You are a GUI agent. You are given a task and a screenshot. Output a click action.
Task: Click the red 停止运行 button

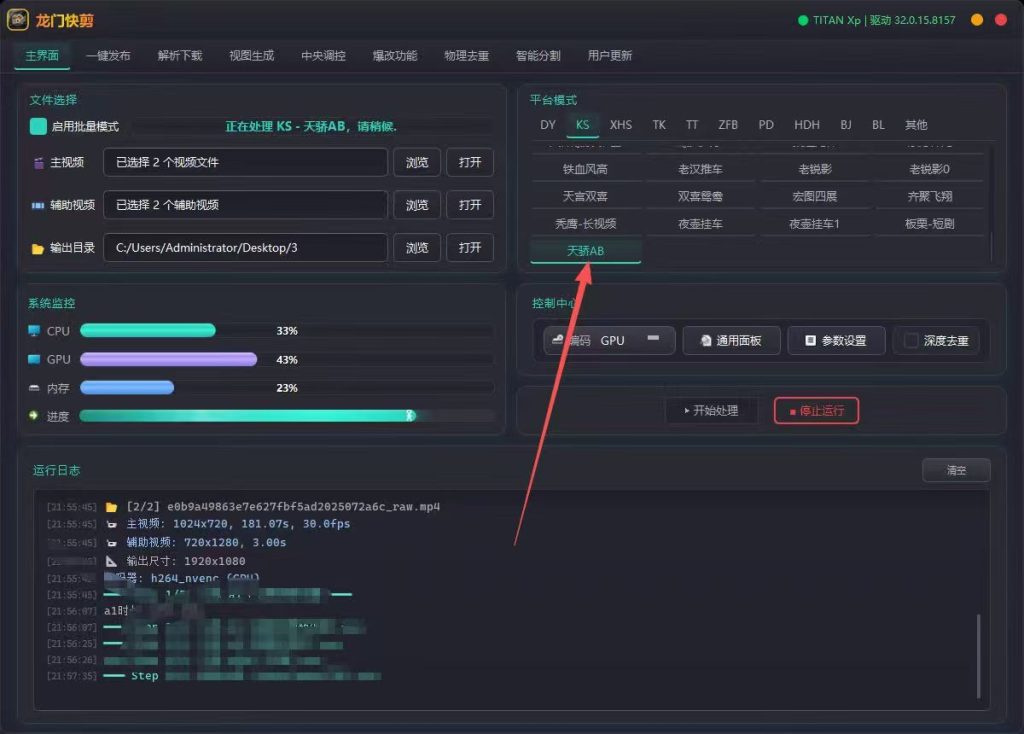click(816, 411)
